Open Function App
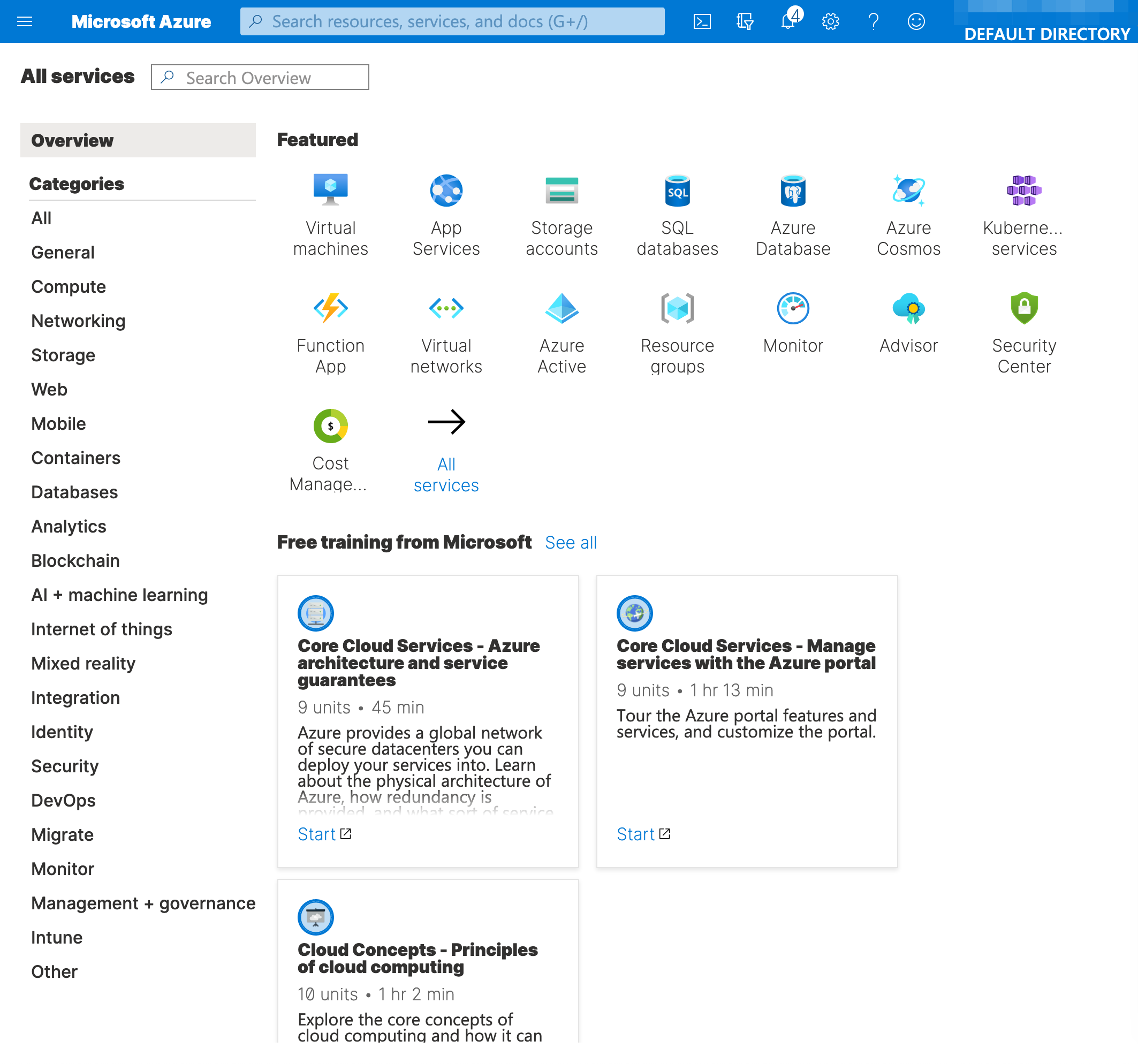 click(x=330, y=333)
